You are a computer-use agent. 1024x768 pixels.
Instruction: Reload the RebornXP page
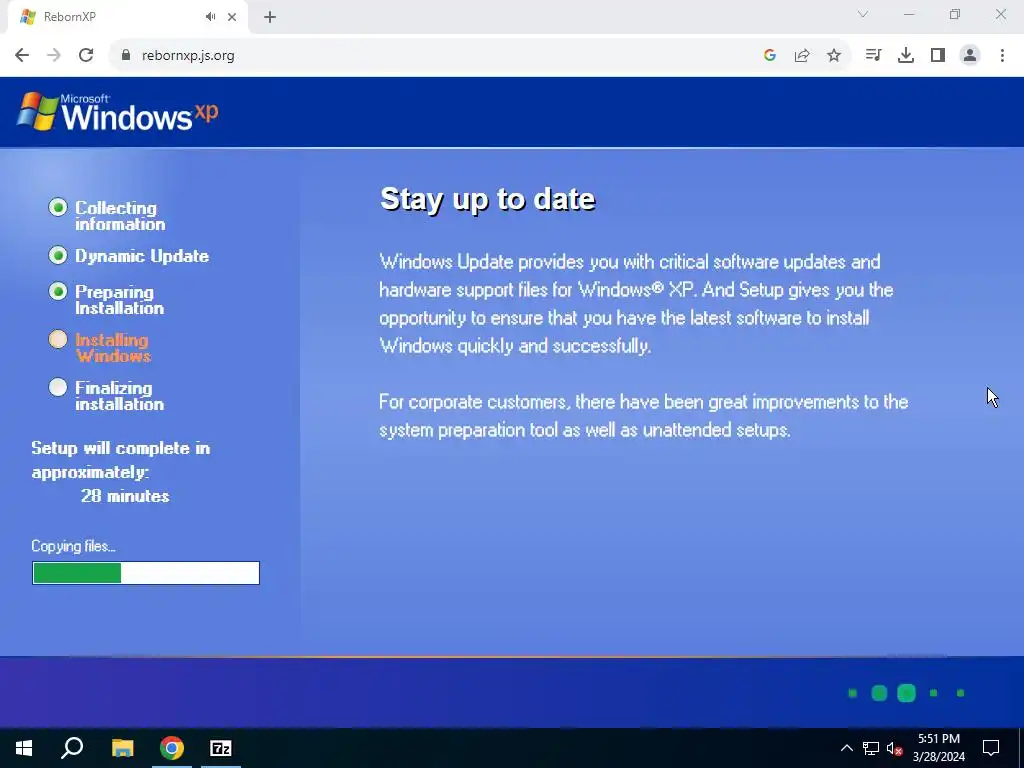(86, 55)
